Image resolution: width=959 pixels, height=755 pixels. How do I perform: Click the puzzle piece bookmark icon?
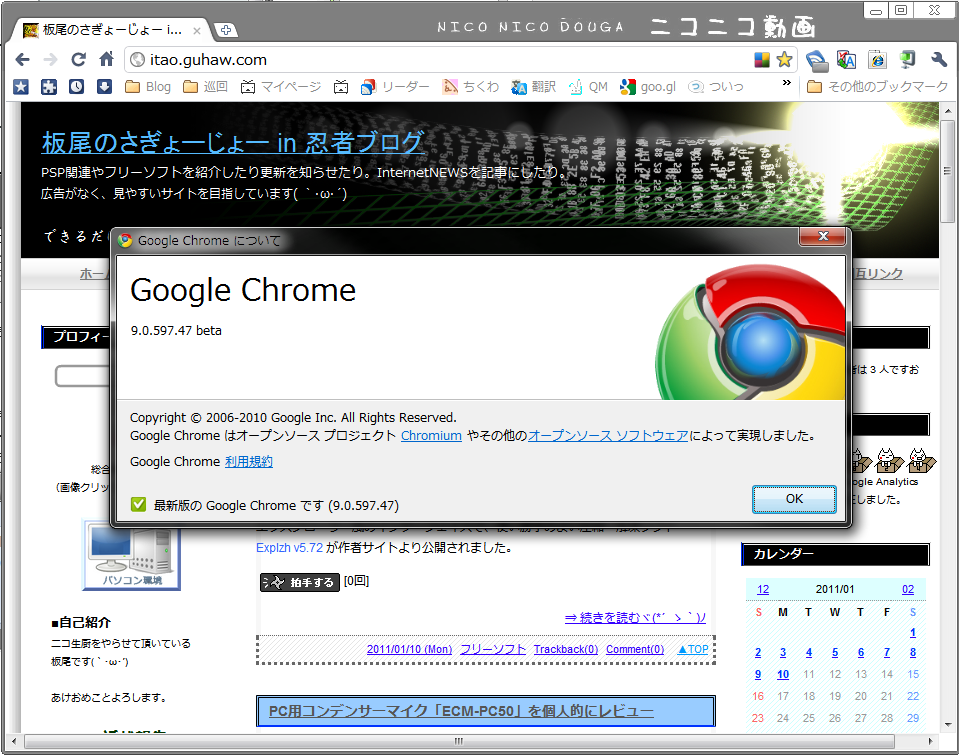pyautogui.click(x=49, y=87)
